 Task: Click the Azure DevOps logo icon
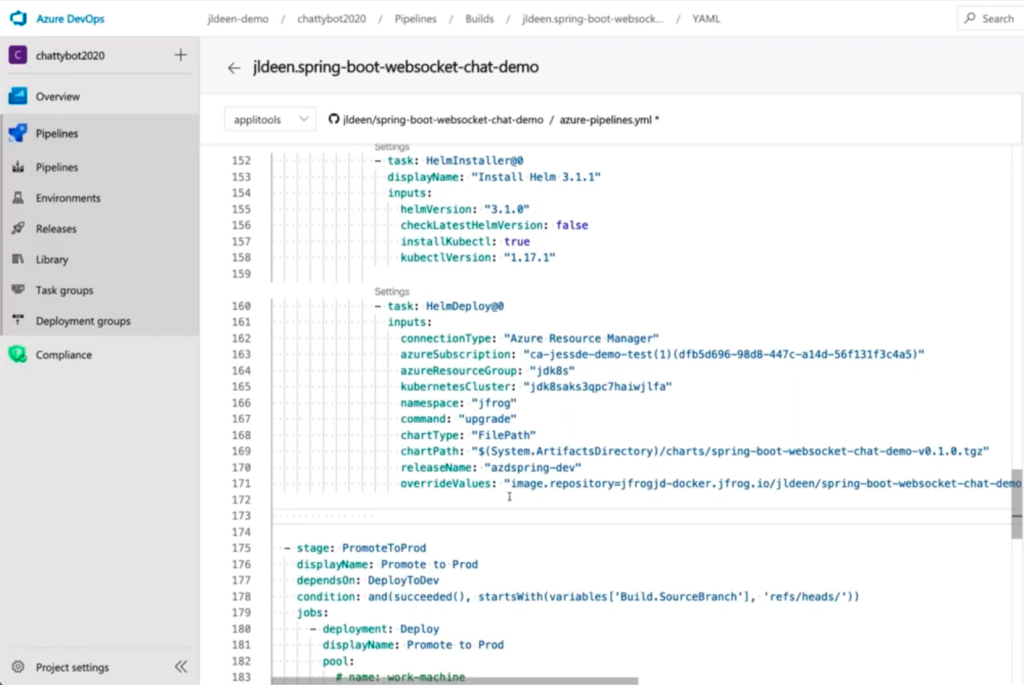20,19
